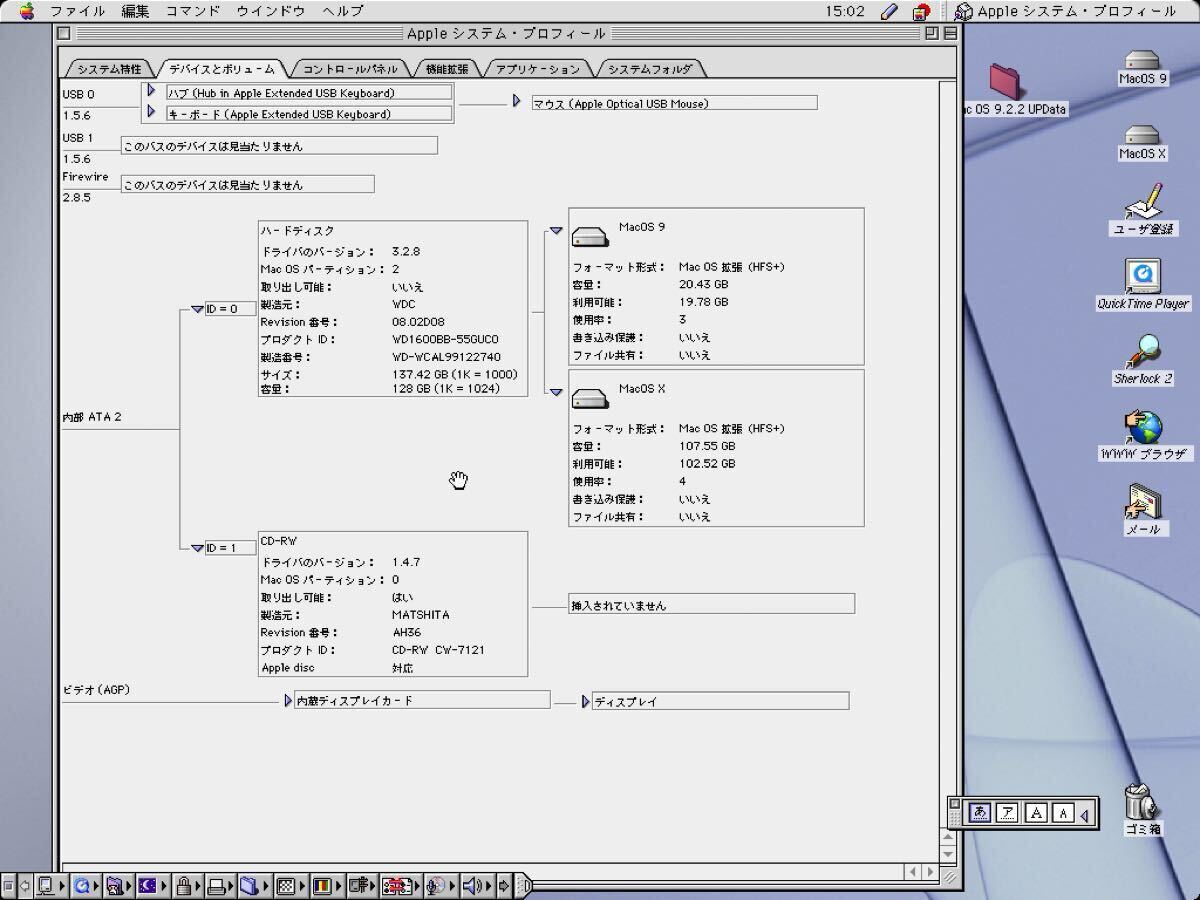Open the コマンド menu
Image resolution: width=1200 pixels, height=900 pixels.
pyautogui.click(x=193, y=11)
